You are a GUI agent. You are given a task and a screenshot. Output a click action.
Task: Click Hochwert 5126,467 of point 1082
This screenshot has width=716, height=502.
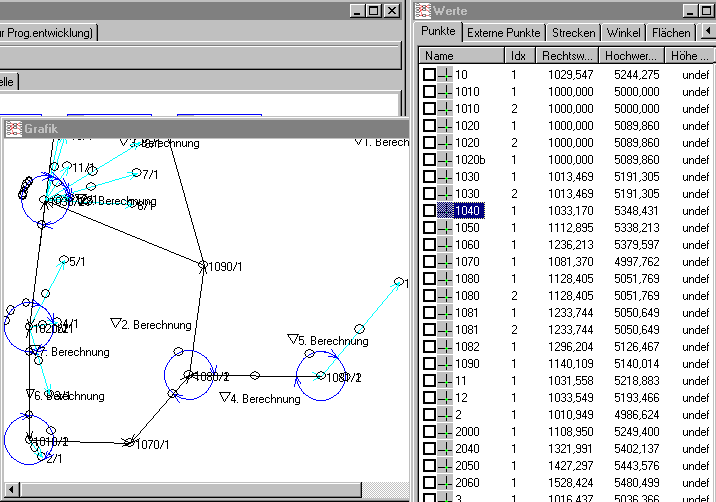pos(636,347)
